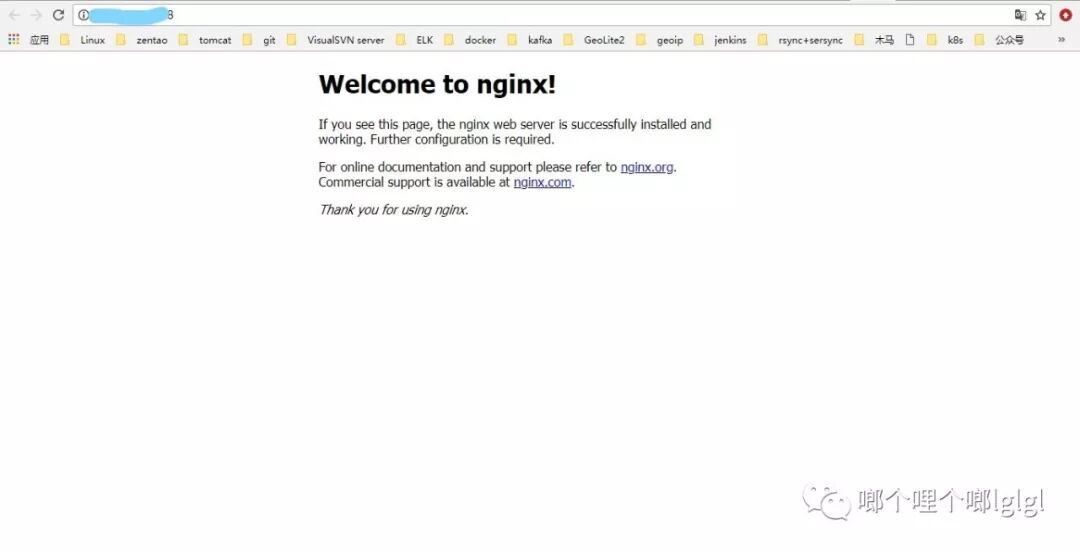Open the ELK bookmark folder
This screenshot has width=1080, height=552.
pos(415,40)
